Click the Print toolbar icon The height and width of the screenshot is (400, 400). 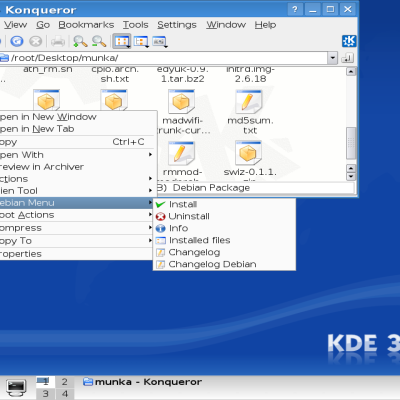(58, 42)
